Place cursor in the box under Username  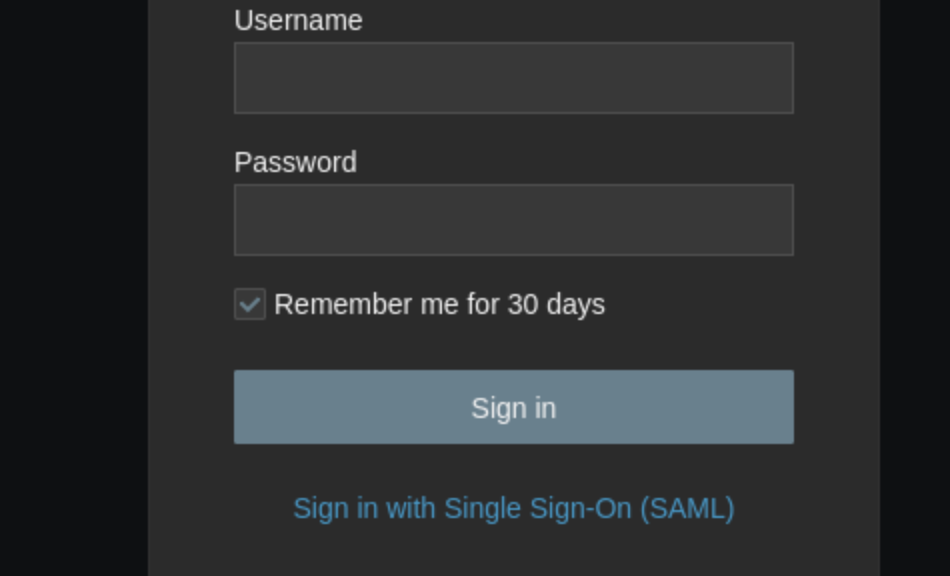(x=513, y=78)
